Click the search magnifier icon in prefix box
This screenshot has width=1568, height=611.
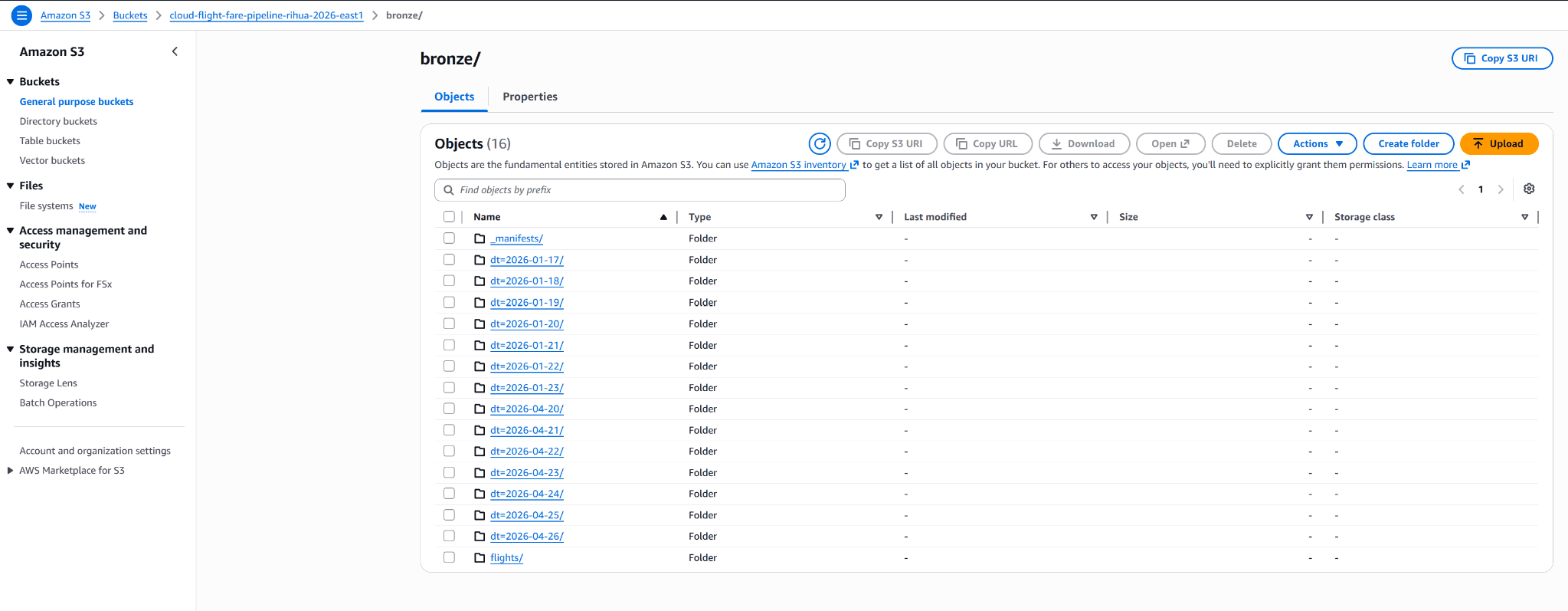coord(449,190)
